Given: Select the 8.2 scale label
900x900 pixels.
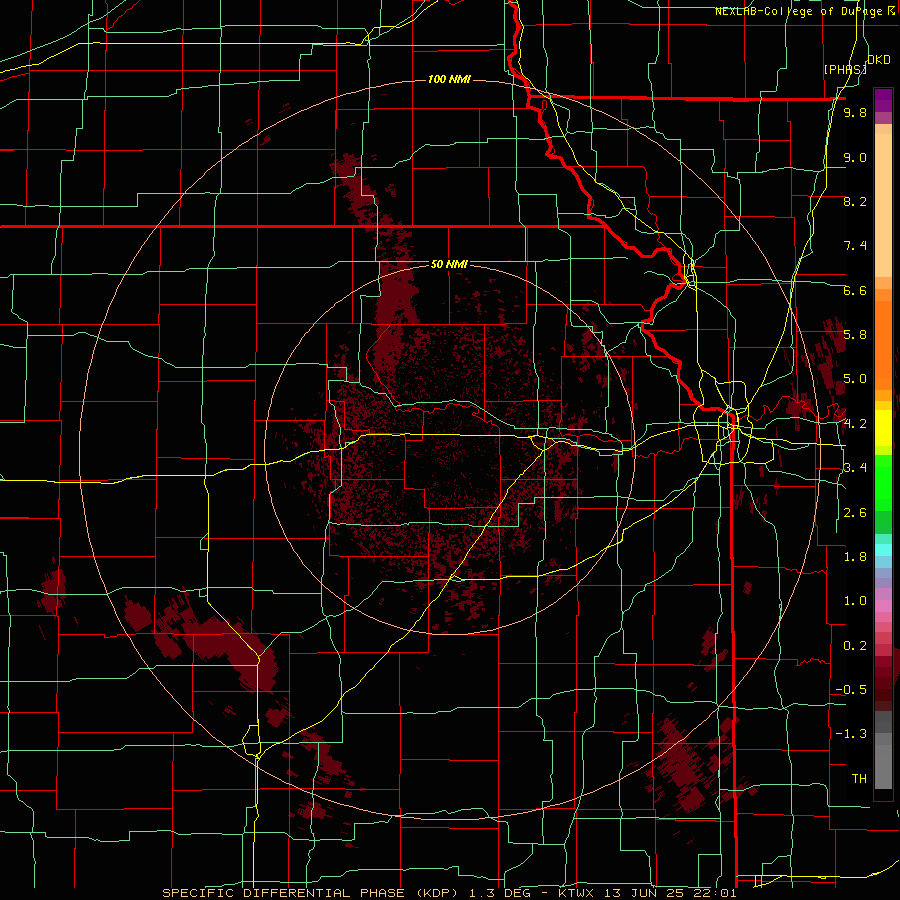Looking at the screenshot, I should pos(855,201).
